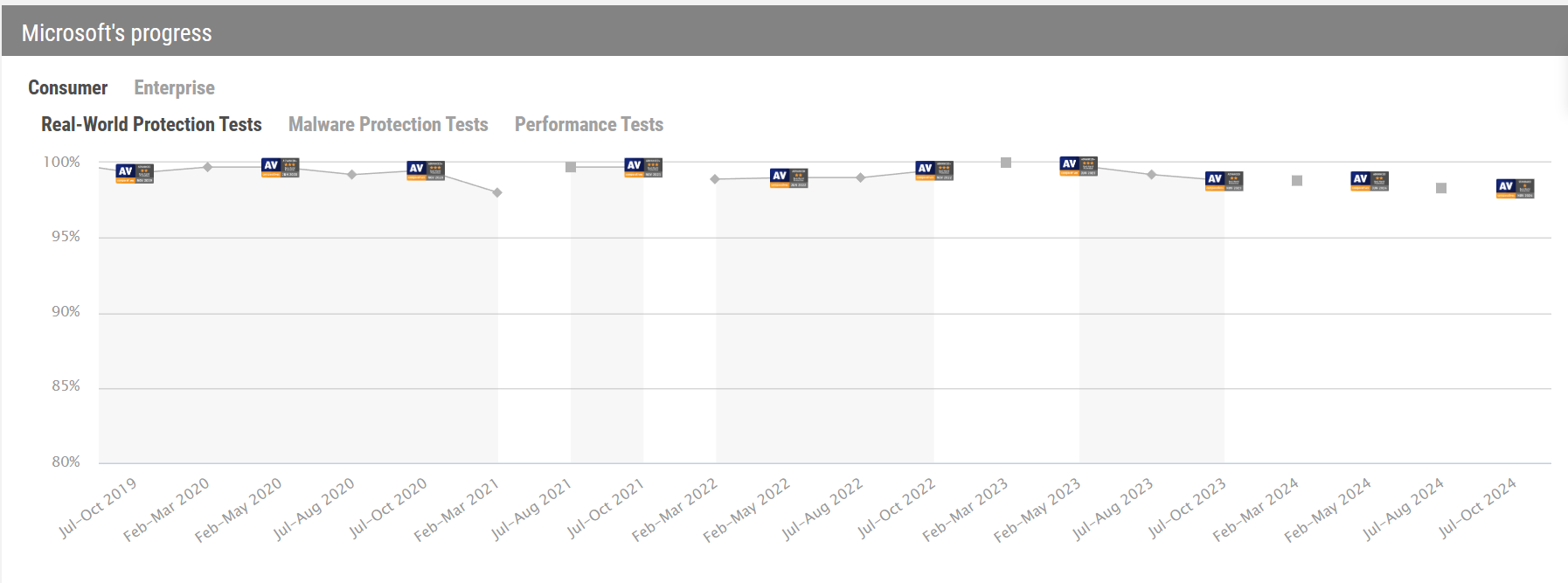
Task: Select the Real-World Protection Tests tab
Action: [x=151, y=124]
